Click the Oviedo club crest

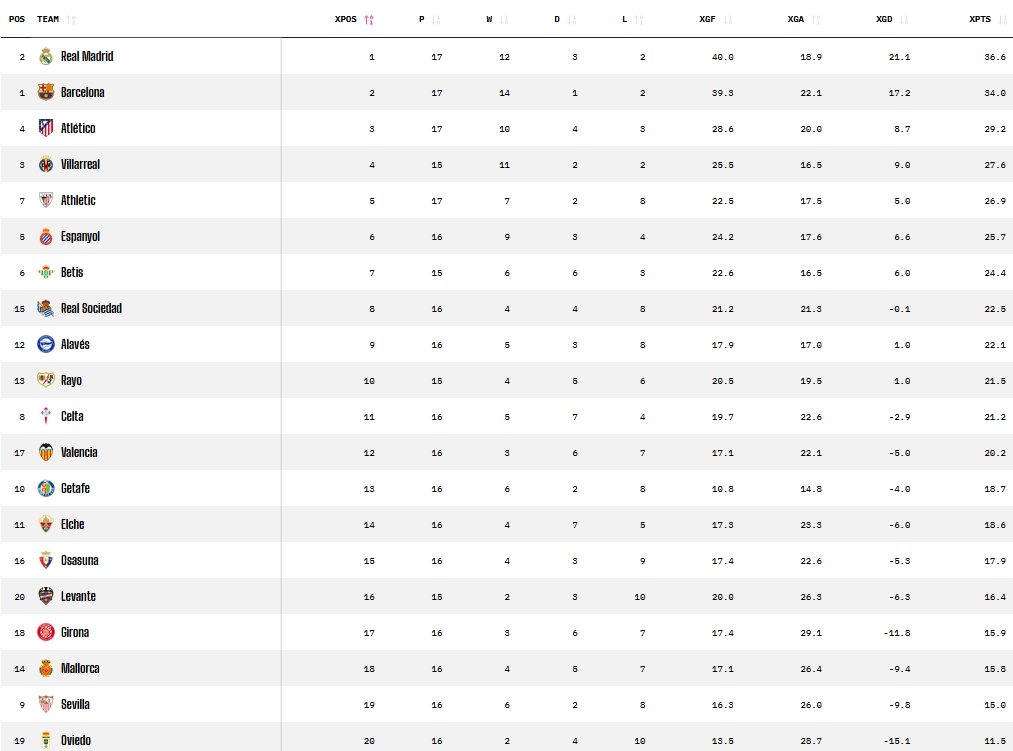(45, 740)
